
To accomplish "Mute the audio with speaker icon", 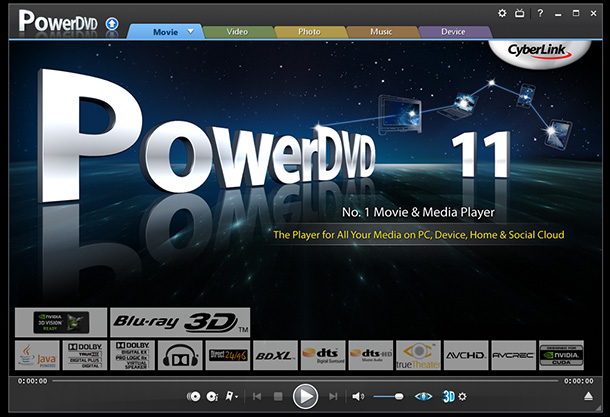I will (358, 396).
